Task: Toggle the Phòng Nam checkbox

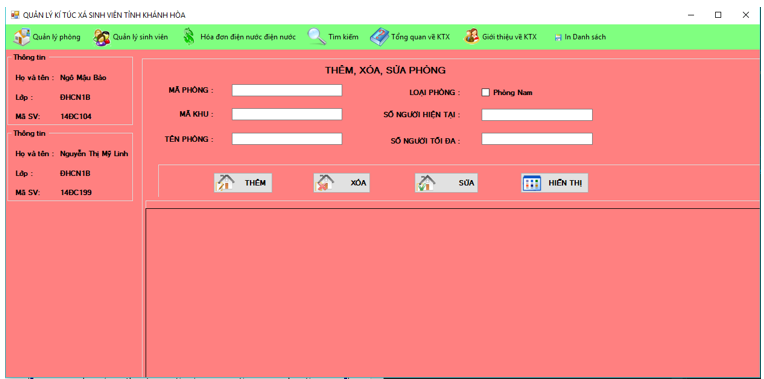Action: pyautogui.click(x=485, y=93)
